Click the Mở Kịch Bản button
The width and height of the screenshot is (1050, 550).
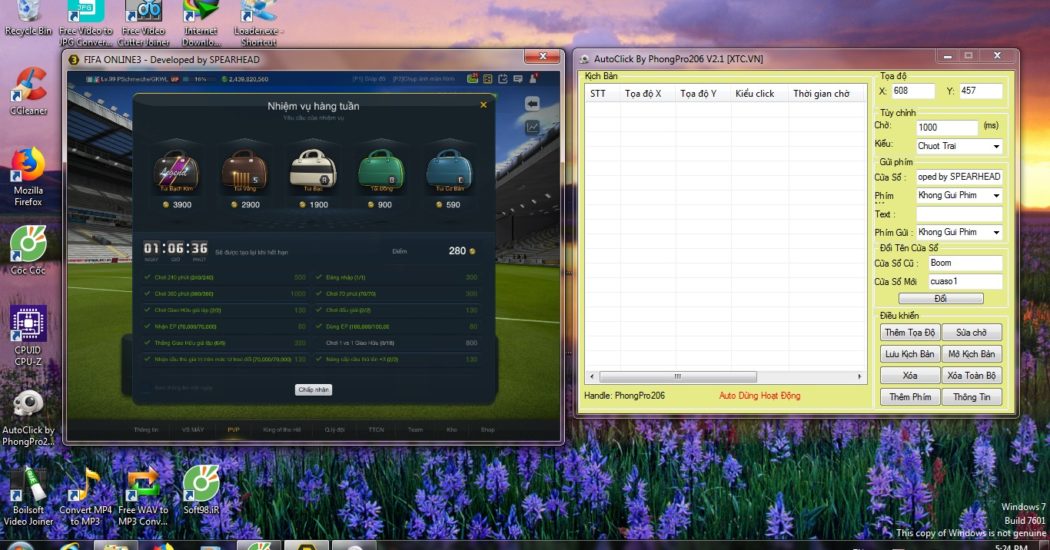971,354
